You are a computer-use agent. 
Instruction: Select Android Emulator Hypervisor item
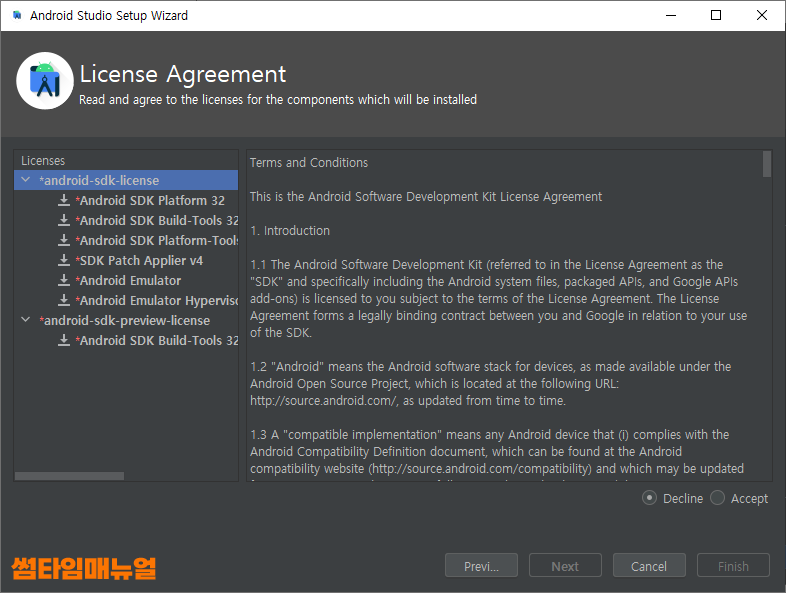157,300
